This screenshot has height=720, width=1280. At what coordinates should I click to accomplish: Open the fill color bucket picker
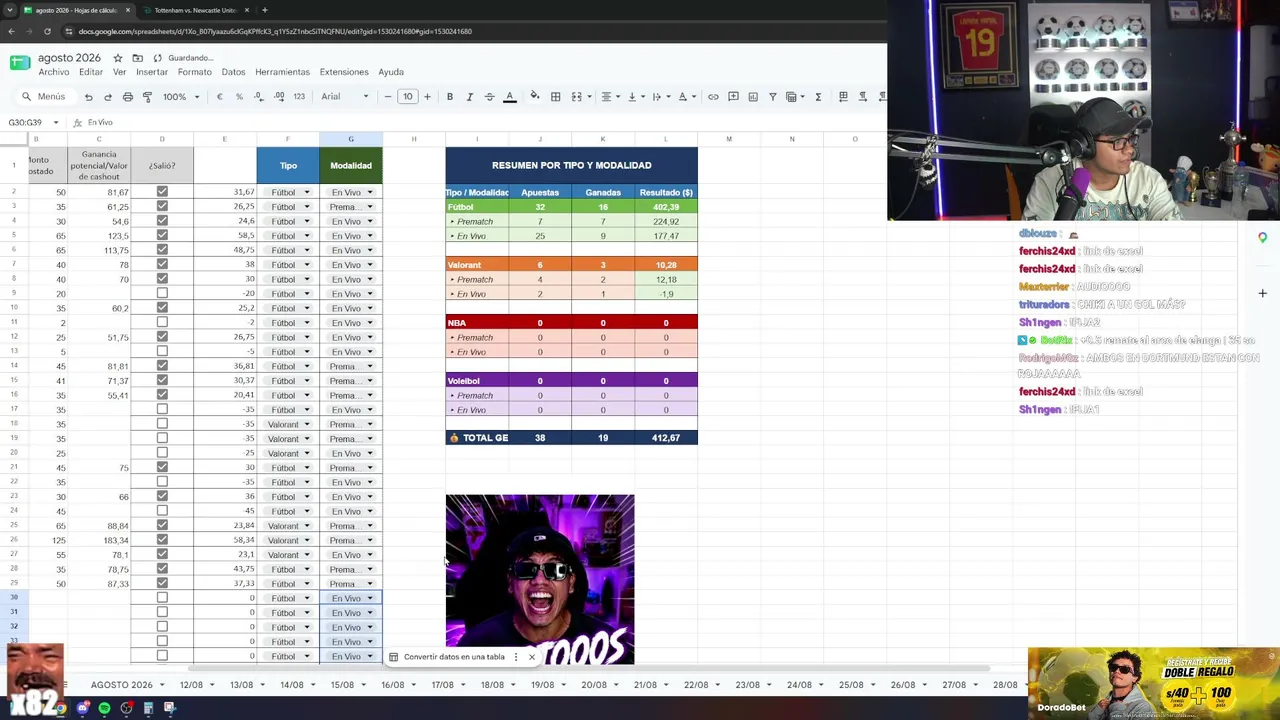pos(535,97)
